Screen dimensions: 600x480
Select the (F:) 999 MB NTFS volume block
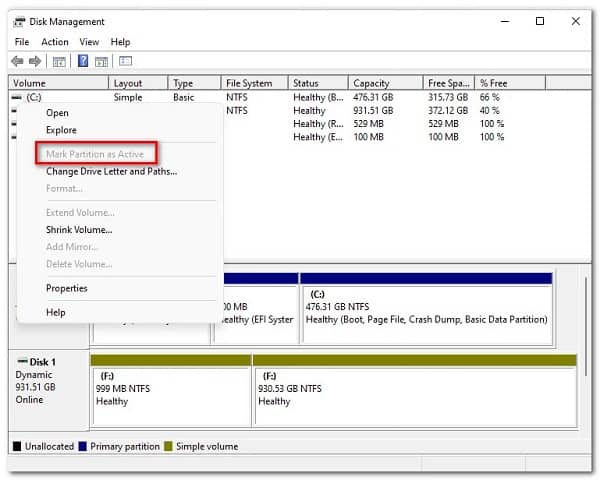pyautogui.click(x=171, y=390)
